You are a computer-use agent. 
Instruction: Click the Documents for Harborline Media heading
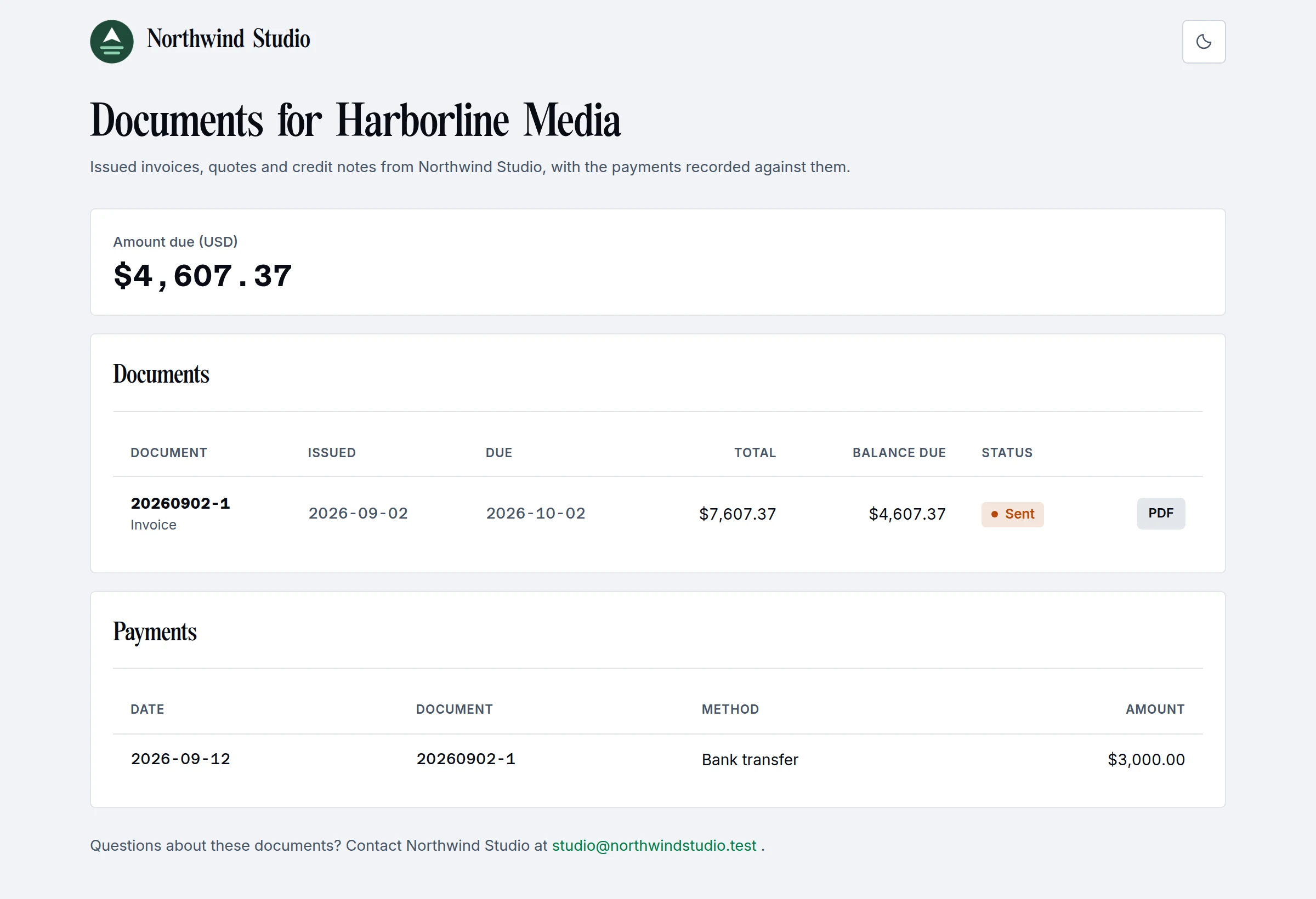click(356, 120)
